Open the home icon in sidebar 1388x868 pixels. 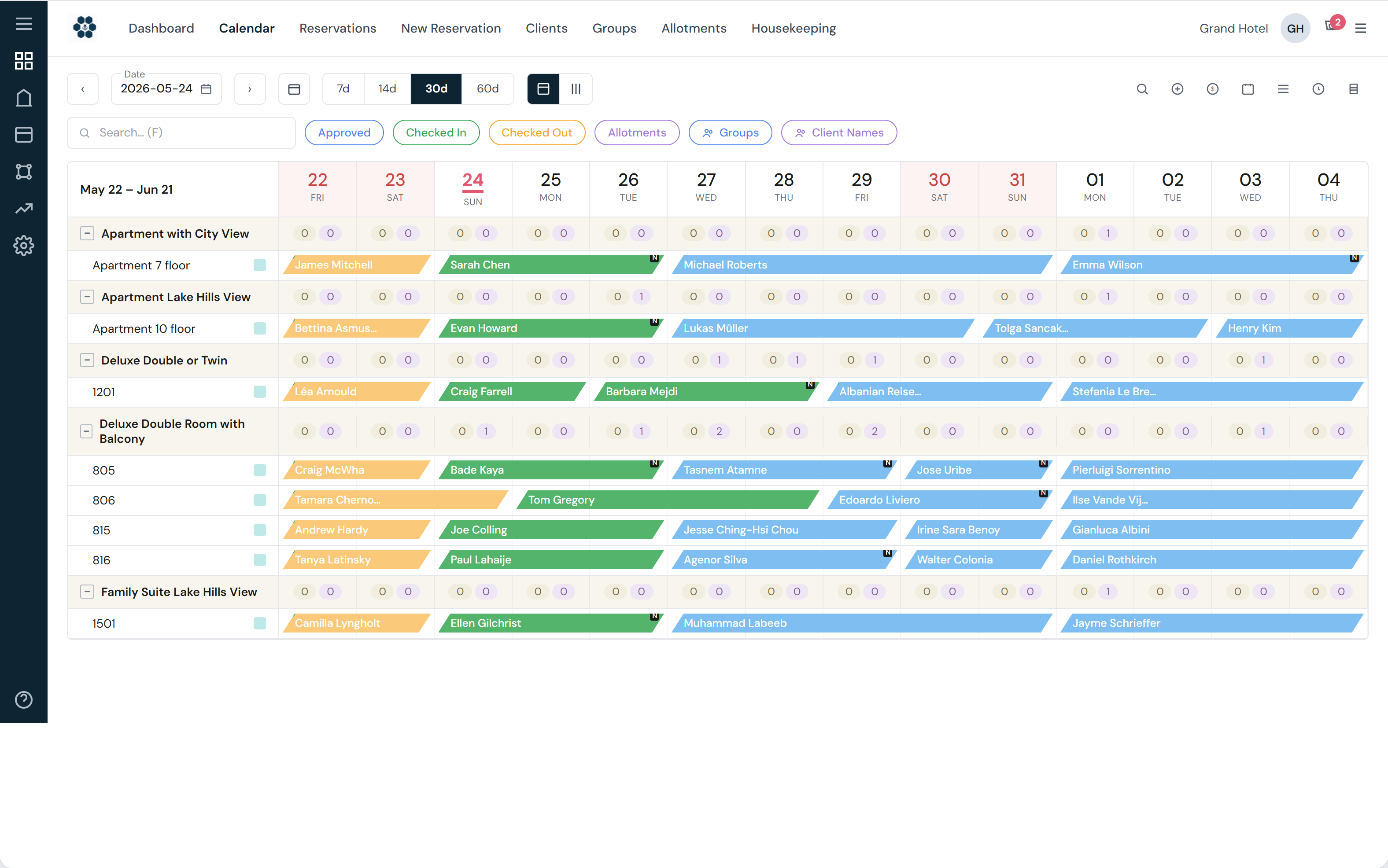pyautogui.click(x=23, y=98)
